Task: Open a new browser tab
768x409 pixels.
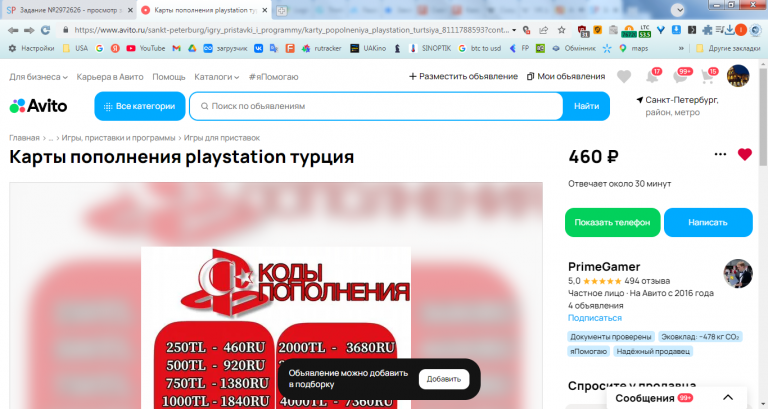Action: tap(282, 10)
